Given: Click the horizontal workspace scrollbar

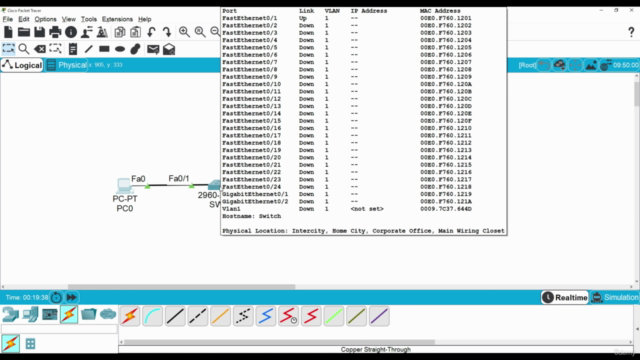Looking at the screenshot, I should tap(181, 287).
